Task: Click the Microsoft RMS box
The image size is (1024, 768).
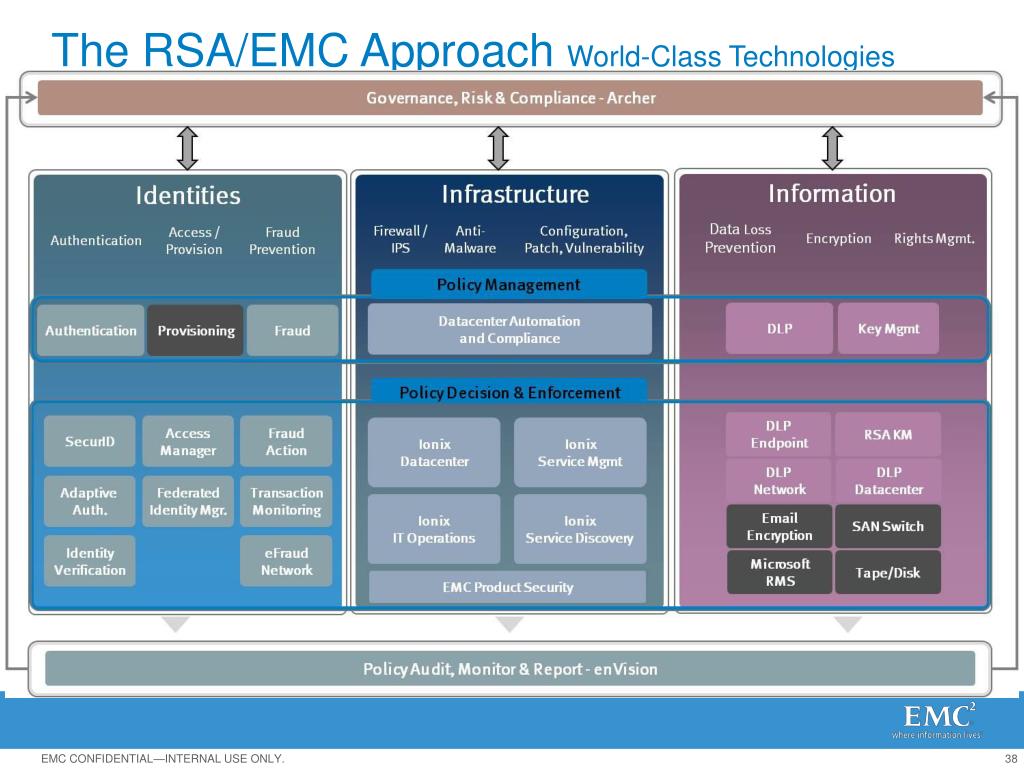Action: (780, 572)
